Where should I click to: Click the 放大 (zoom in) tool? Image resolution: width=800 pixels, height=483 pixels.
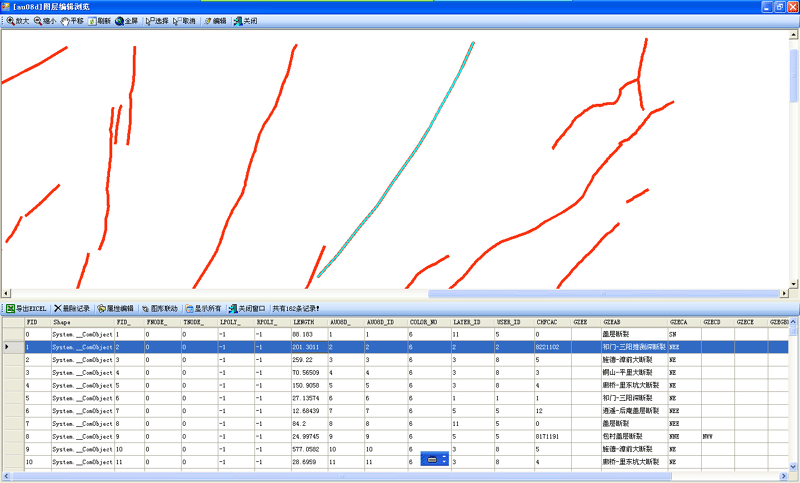pyautogui.click(x=17, y=20)
